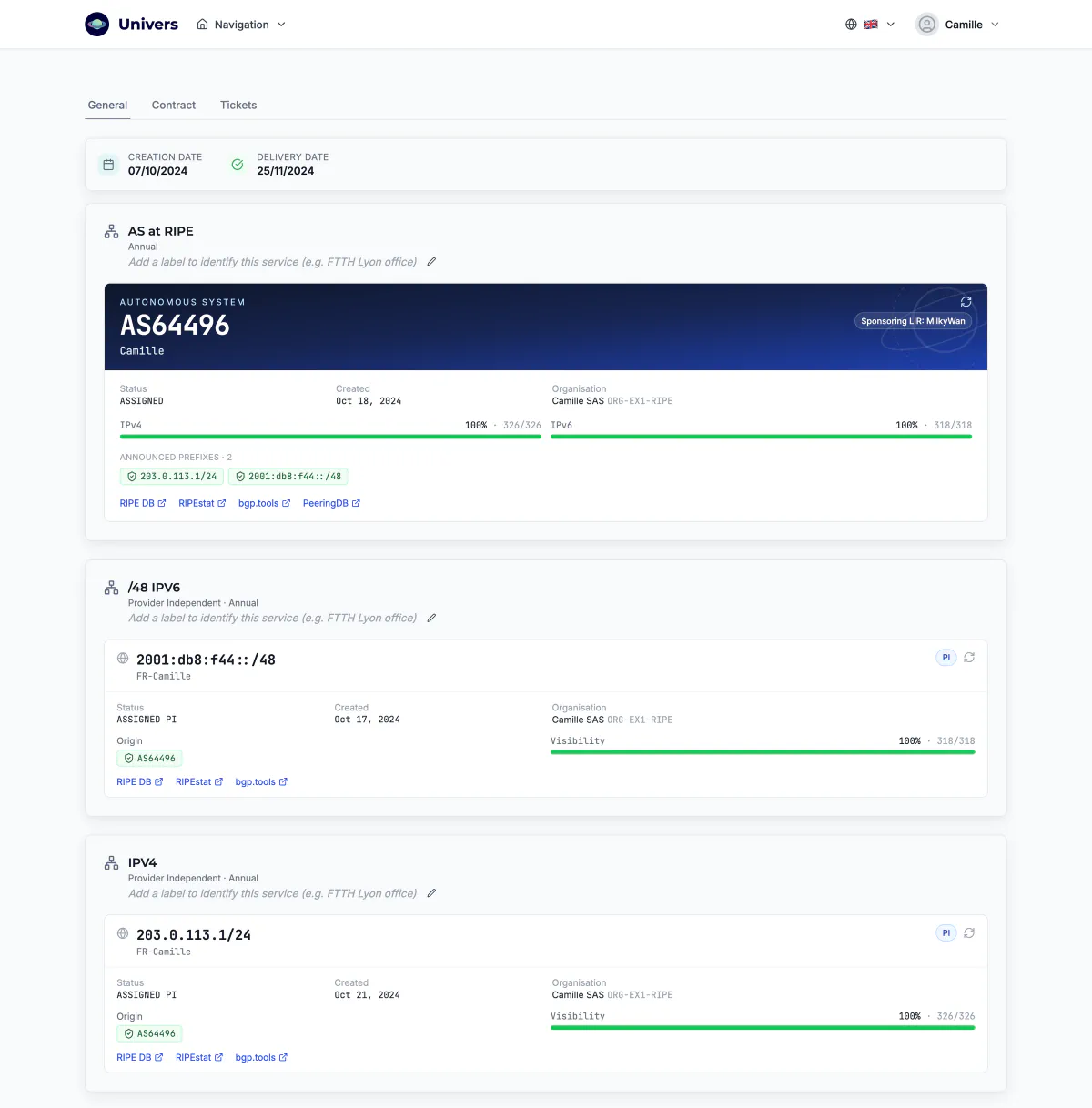Viewport: 1092px width, 1108px height.
Task: Open RIPEstat link in AS64496 card
Action: (x=202, y=503)
